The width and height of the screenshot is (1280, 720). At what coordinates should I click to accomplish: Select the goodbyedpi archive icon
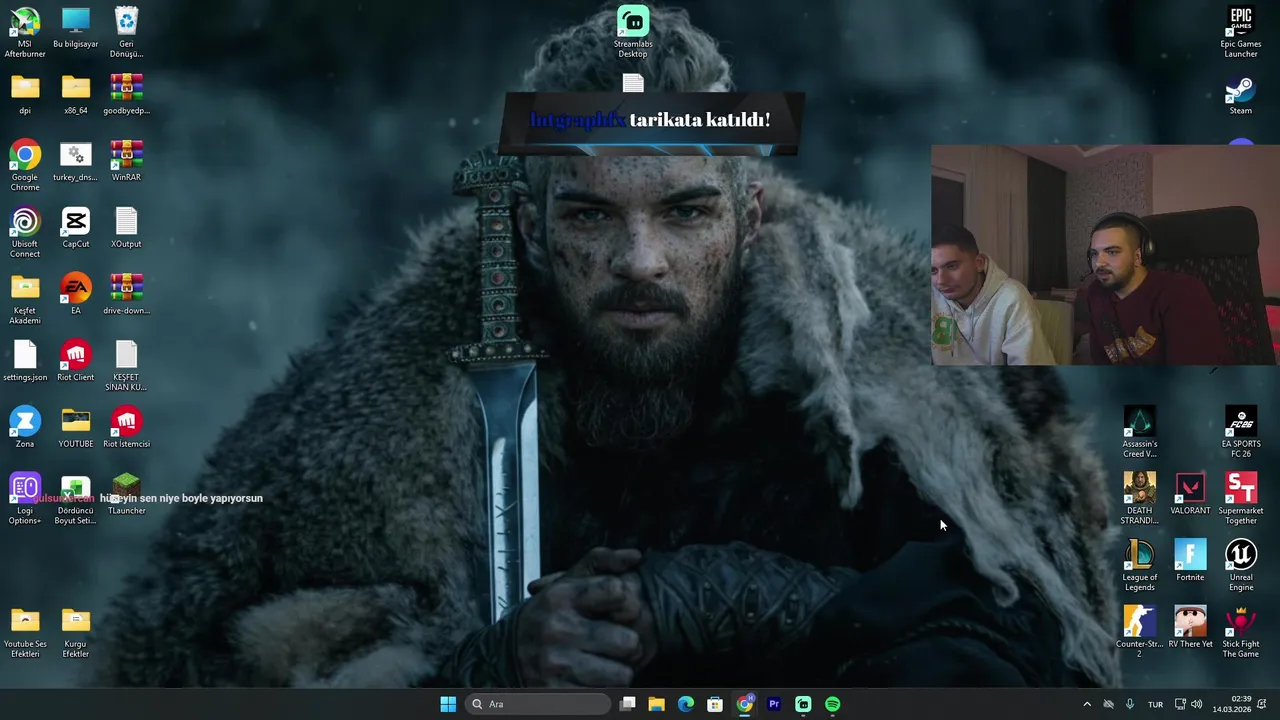tap(126, 94)
